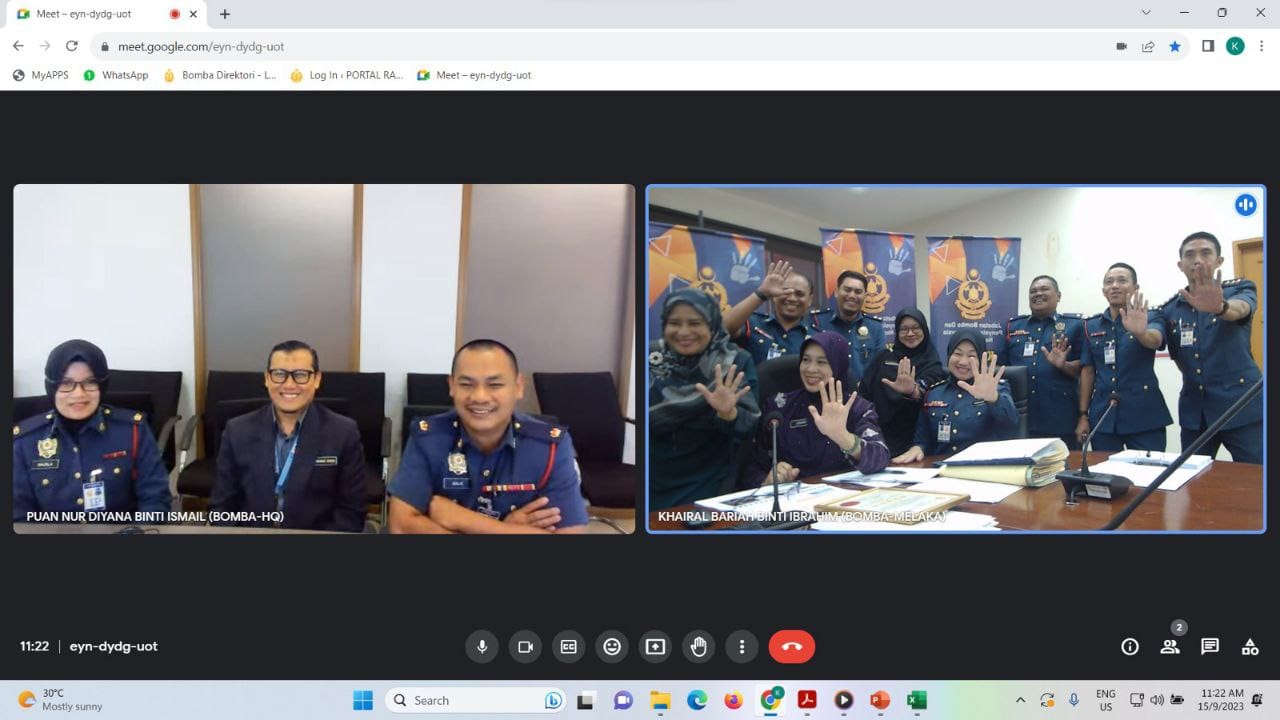Open the Activities icon

[x=1250, y=647]
